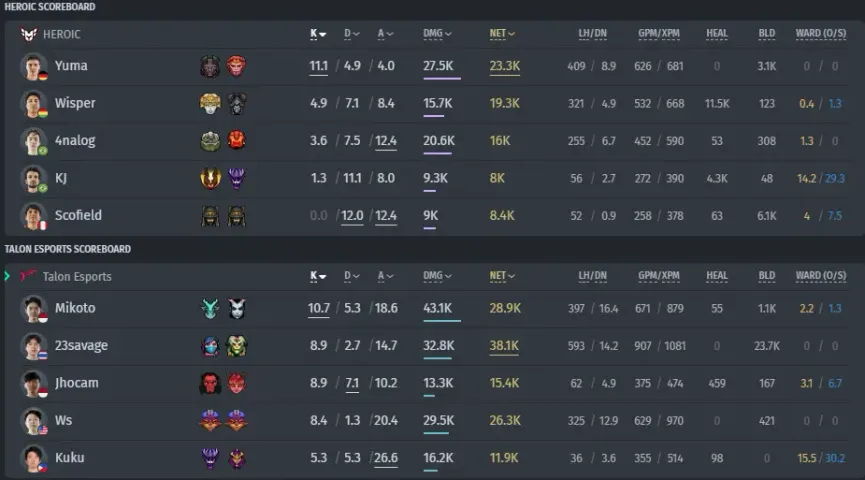This screenshot has width=865, height=480.
Task: Click Talon Esports WARD (O/S) header
Action: (x=821, y=276)
